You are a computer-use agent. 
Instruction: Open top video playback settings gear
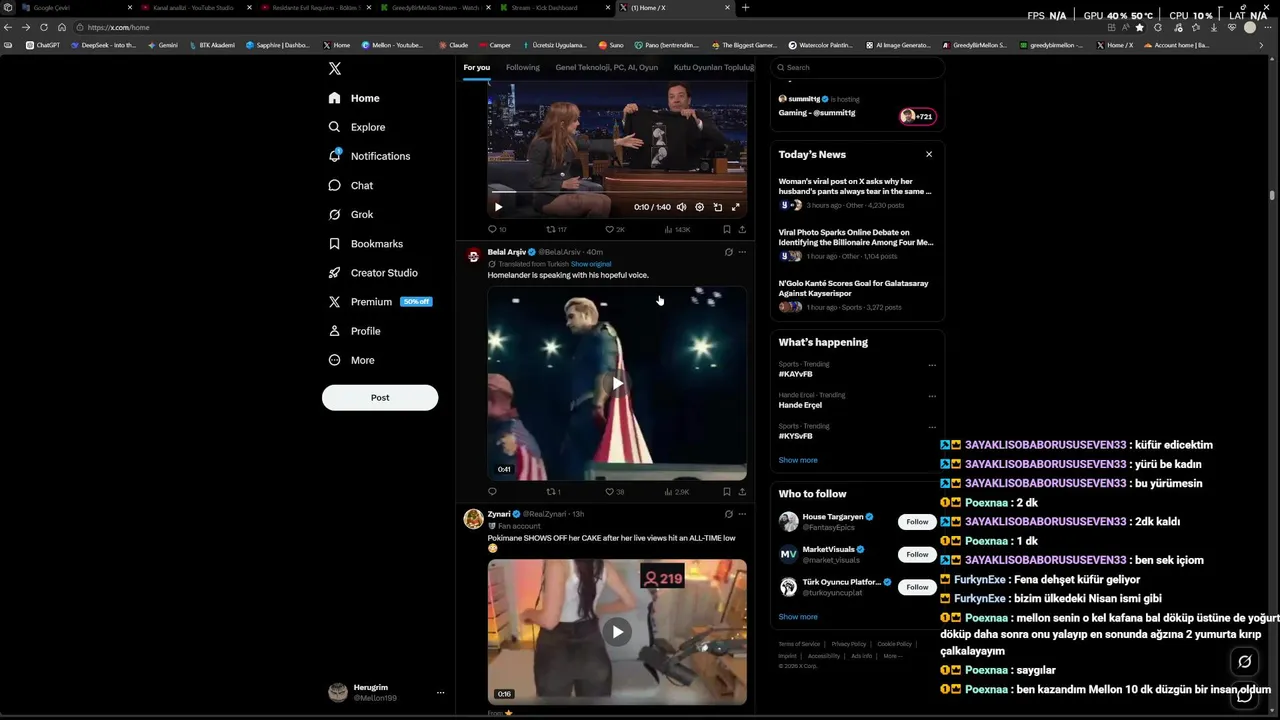point(699,207)
